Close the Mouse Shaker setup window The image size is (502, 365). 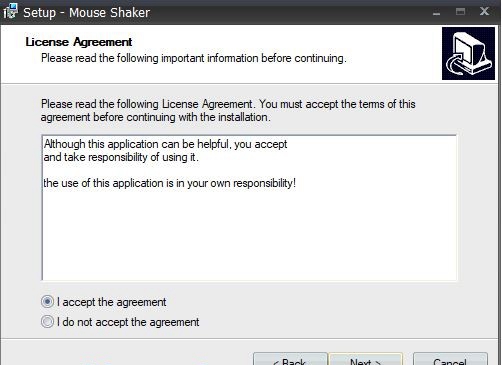click(x=484, y=11)
